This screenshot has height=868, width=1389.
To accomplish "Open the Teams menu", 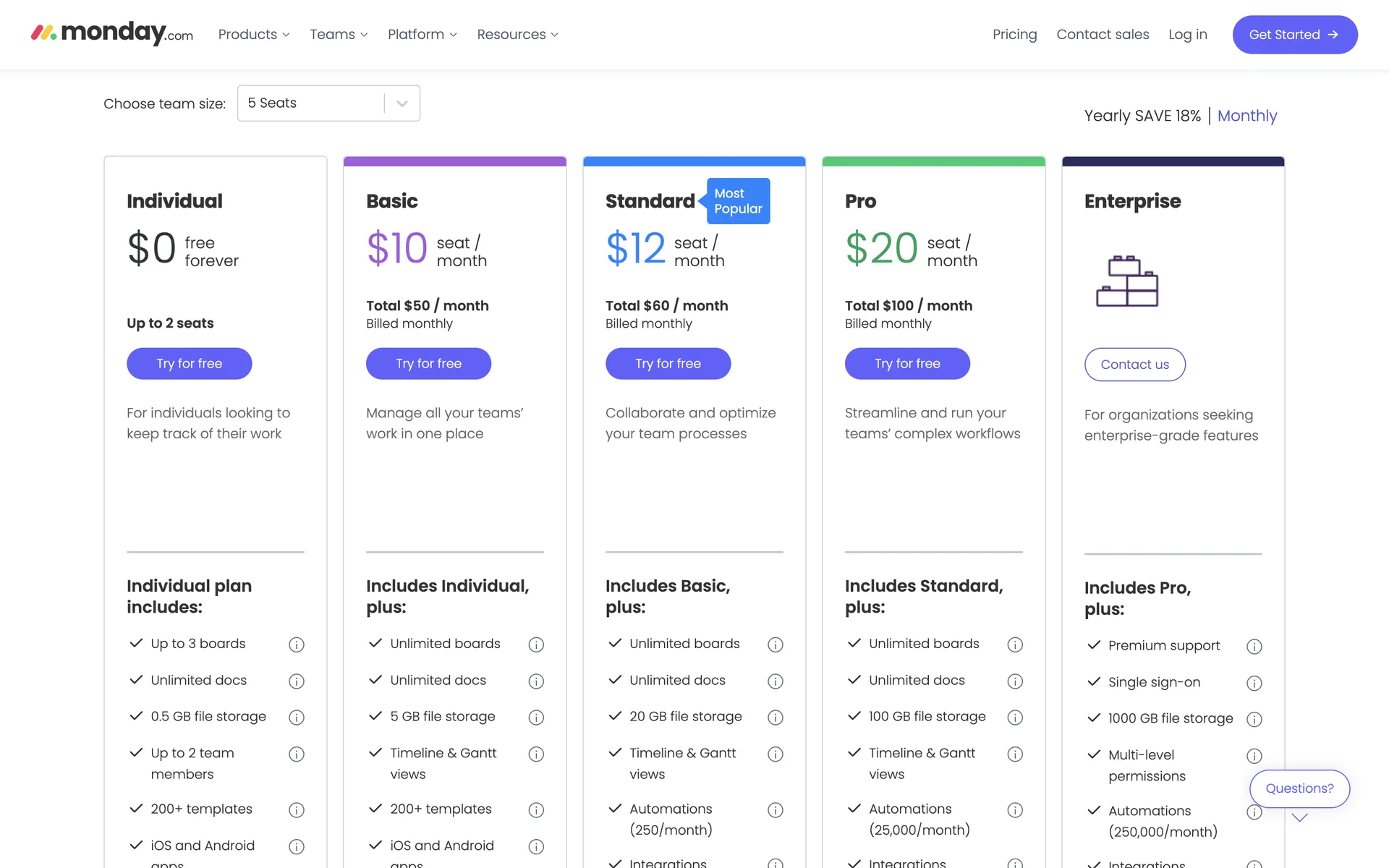I will click(x=339, y=35).
